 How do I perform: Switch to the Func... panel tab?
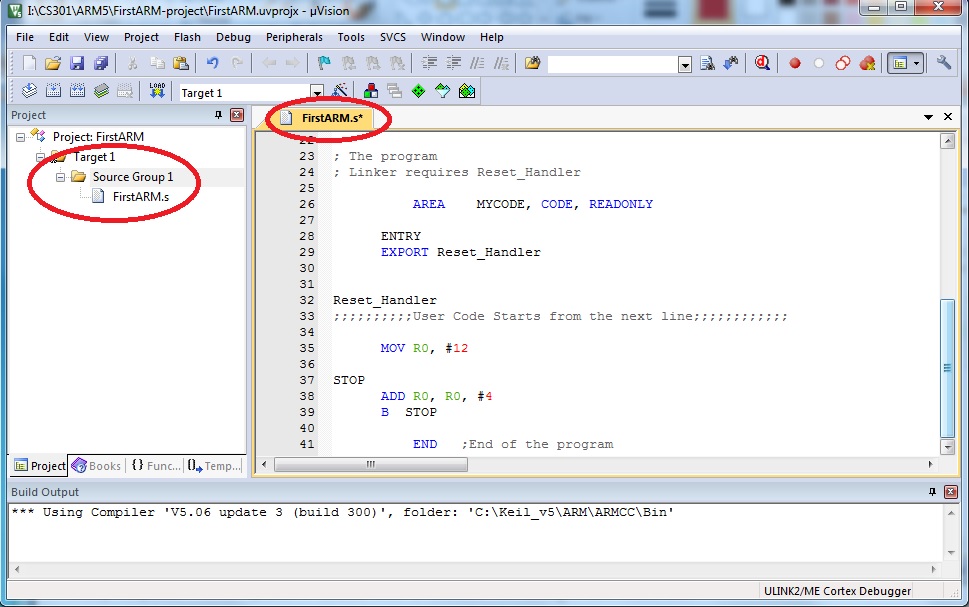coord(156,465)
